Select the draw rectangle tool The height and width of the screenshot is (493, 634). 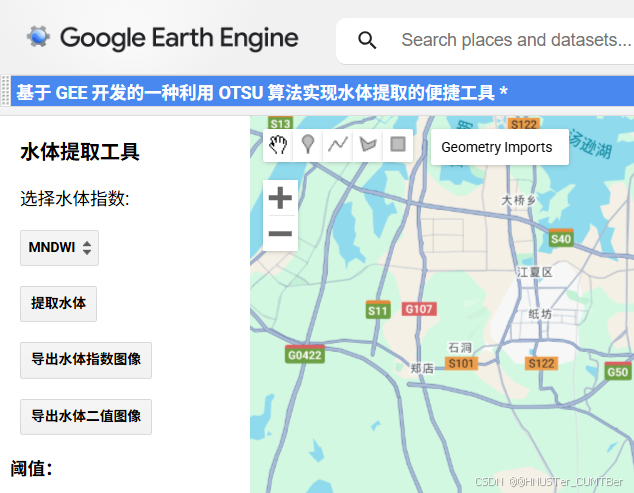pos(398,145)
